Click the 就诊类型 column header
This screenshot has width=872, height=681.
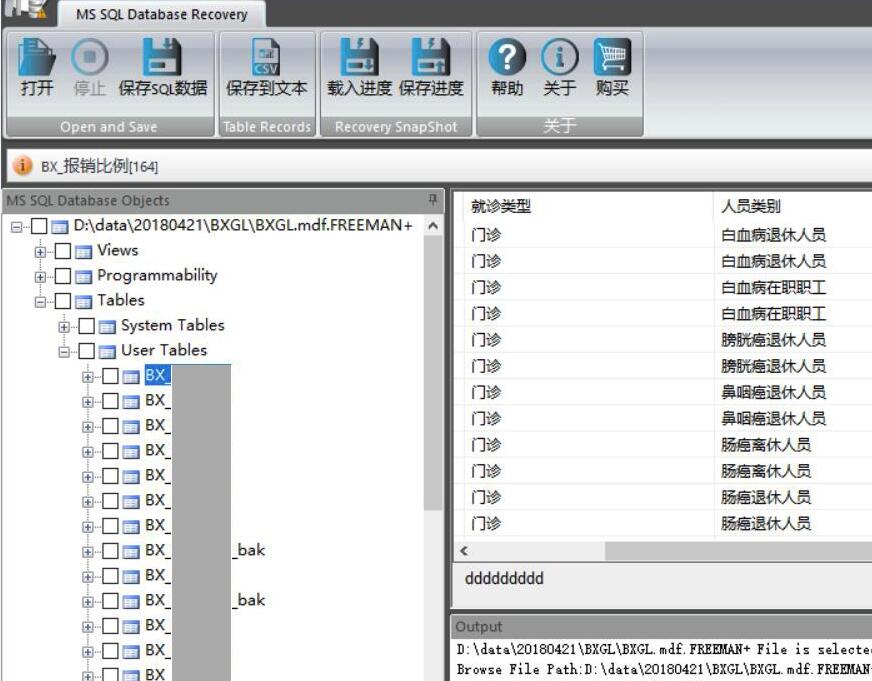(500, 207)
